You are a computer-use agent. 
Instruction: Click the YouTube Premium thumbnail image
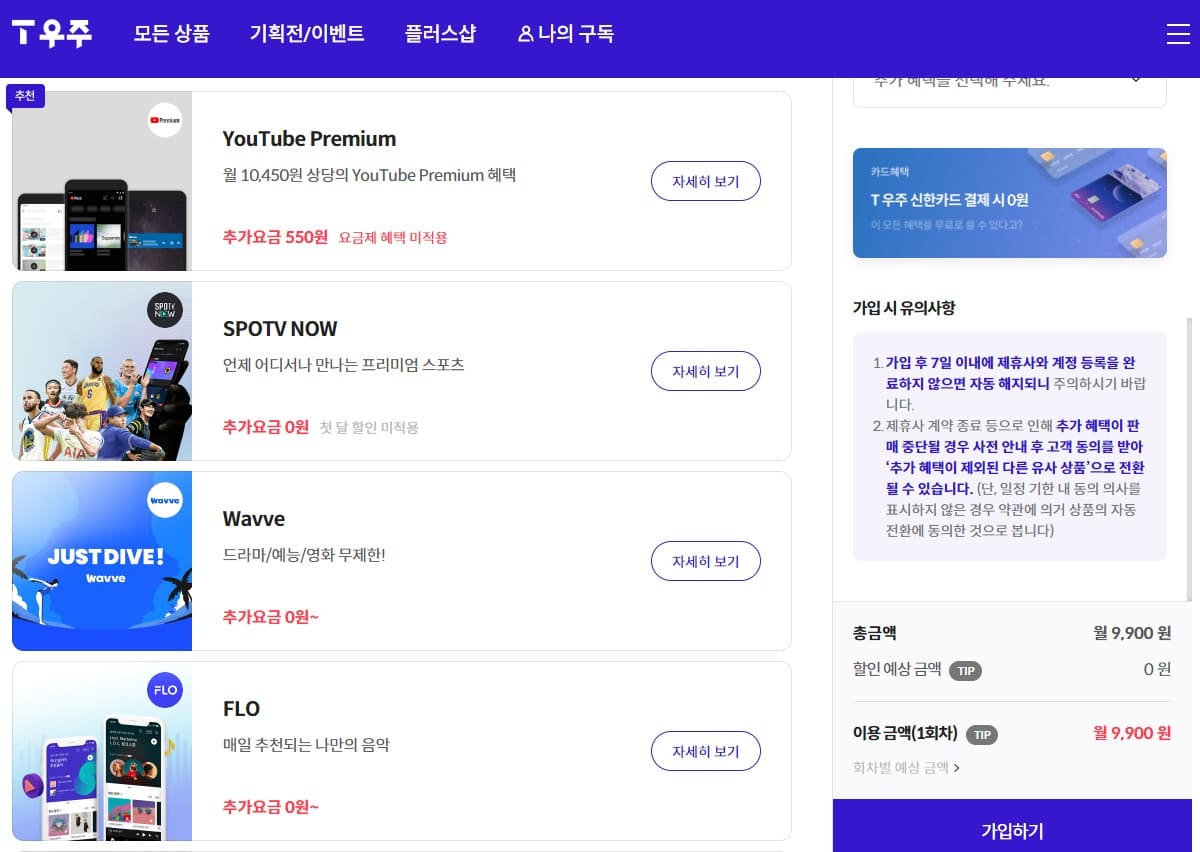[102, 181]
